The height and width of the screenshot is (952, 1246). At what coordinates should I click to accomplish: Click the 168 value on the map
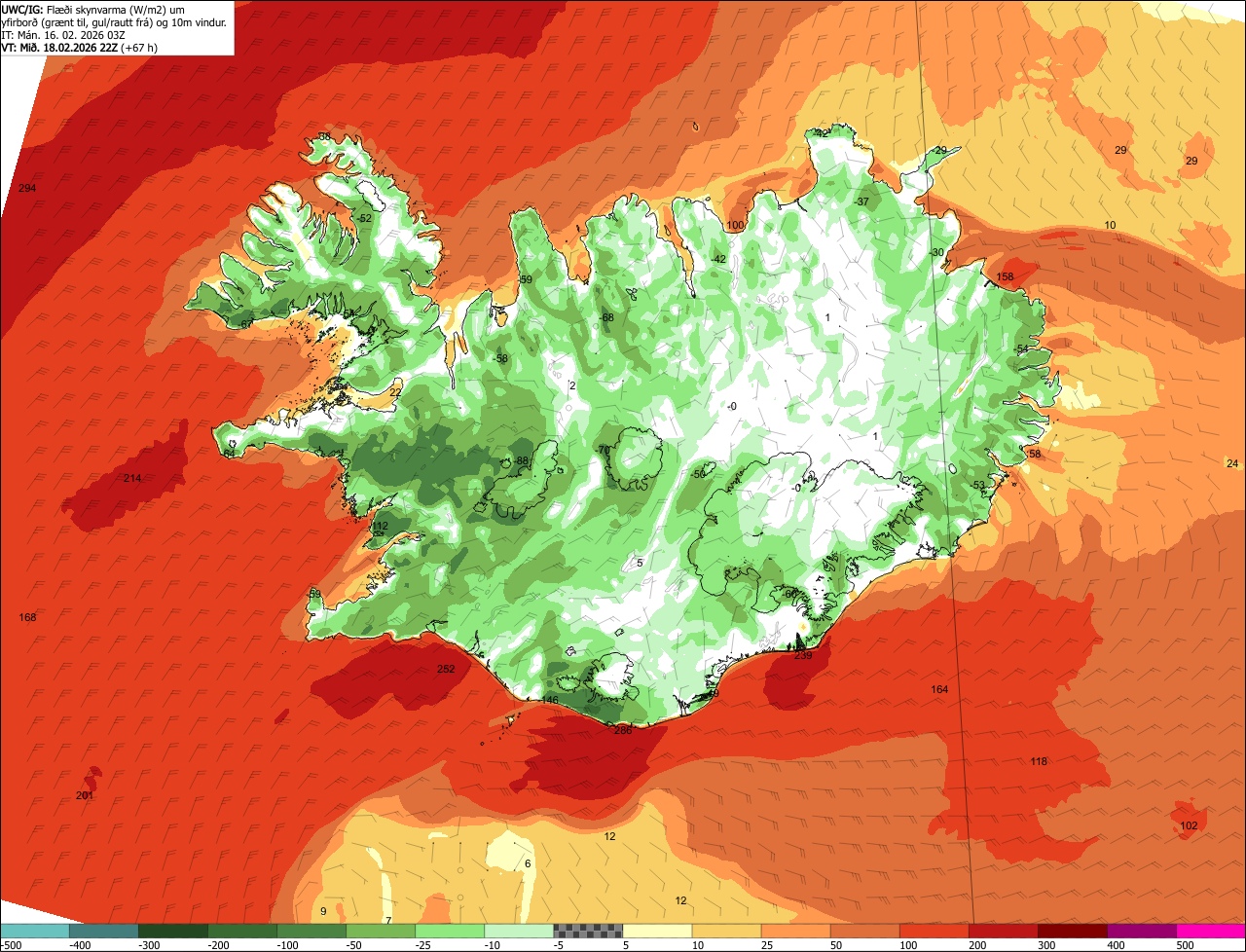click(27, 617)
